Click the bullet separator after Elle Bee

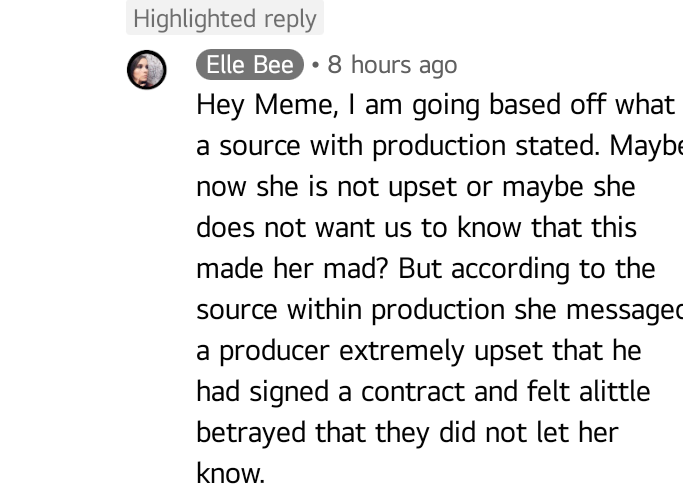[315, 65]
